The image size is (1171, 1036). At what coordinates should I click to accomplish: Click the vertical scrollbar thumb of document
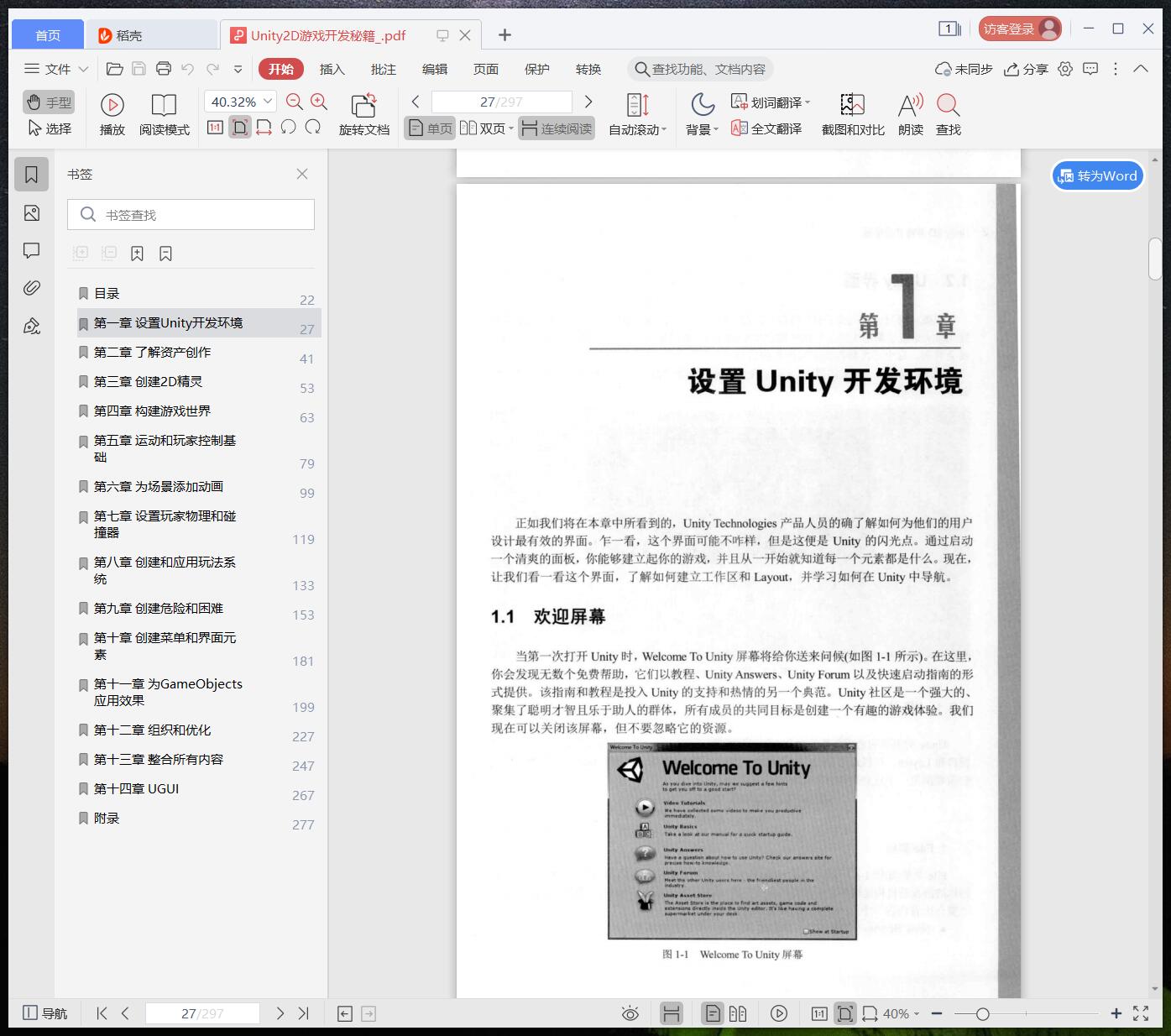[1155, 259]
